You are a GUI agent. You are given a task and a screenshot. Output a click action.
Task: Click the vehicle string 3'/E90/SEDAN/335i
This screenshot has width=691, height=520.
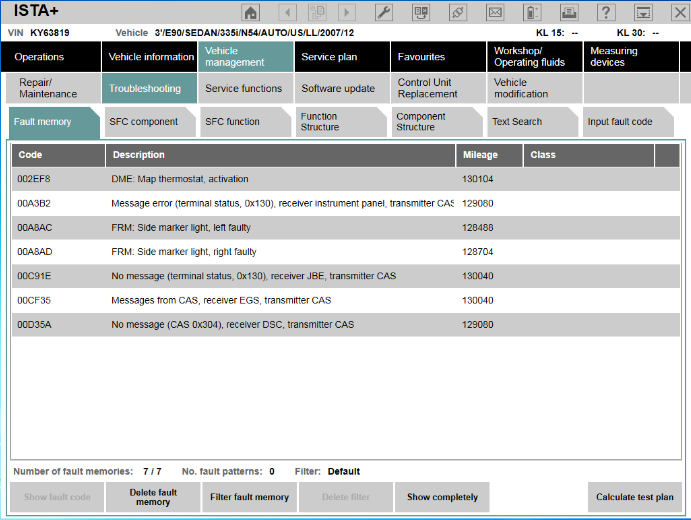254,33
